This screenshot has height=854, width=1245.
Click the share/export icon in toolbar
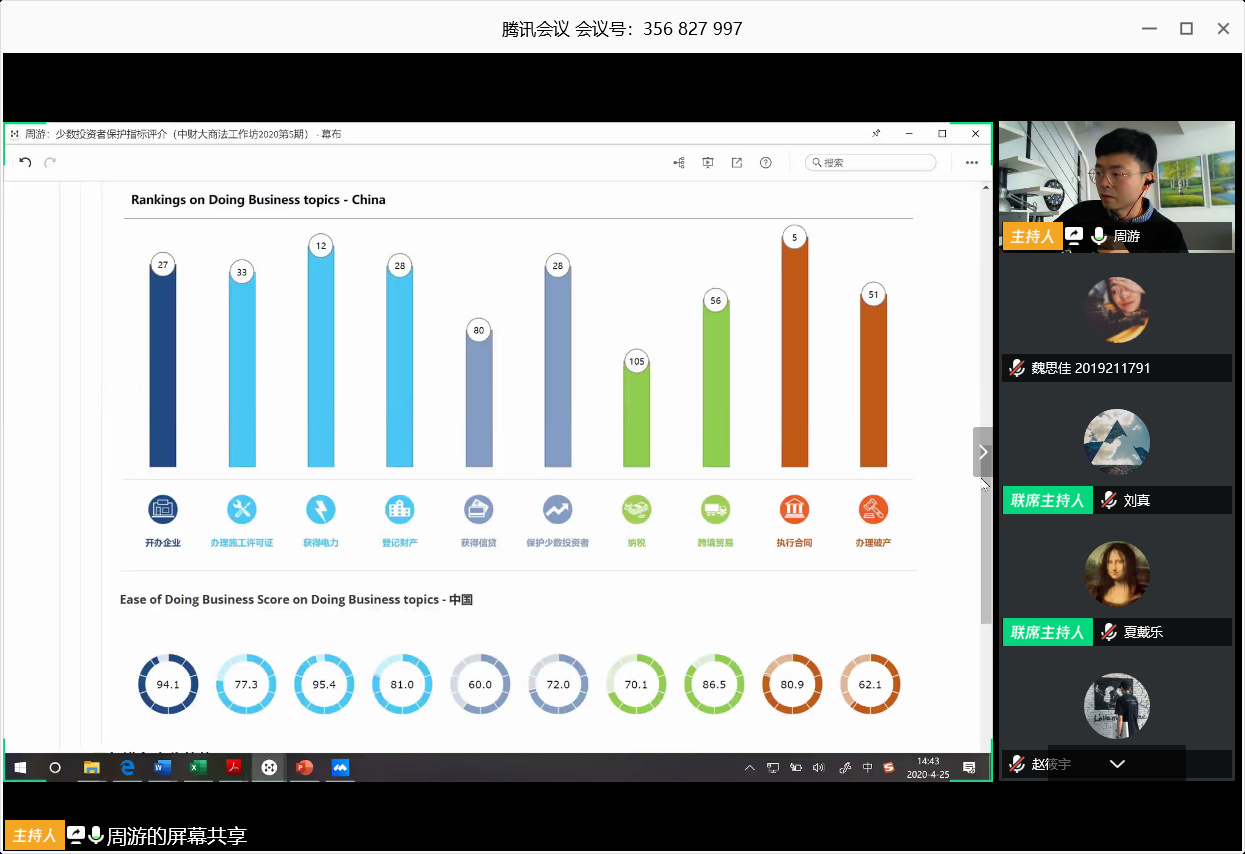coord(737,163)
